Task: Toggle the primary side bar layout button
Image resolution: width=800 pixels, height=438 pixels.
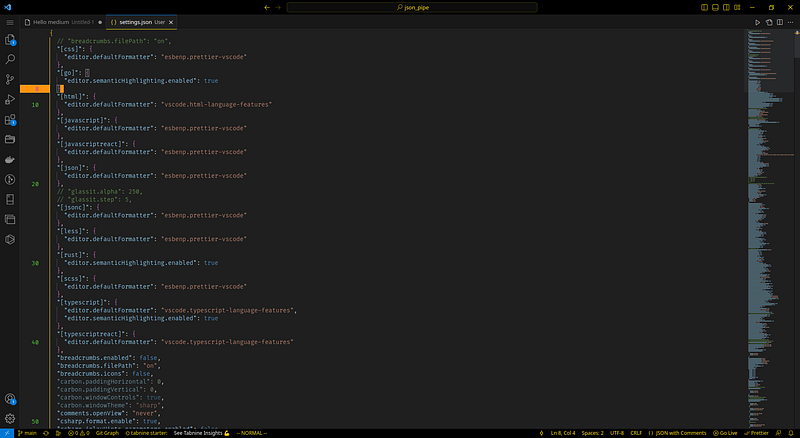Action: [704, 7]
